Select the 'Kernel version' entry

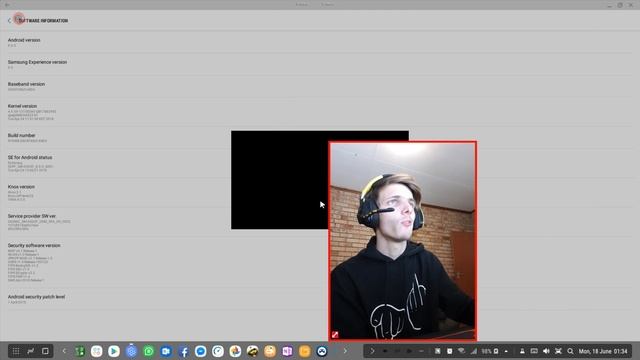(x=320, y=112)
